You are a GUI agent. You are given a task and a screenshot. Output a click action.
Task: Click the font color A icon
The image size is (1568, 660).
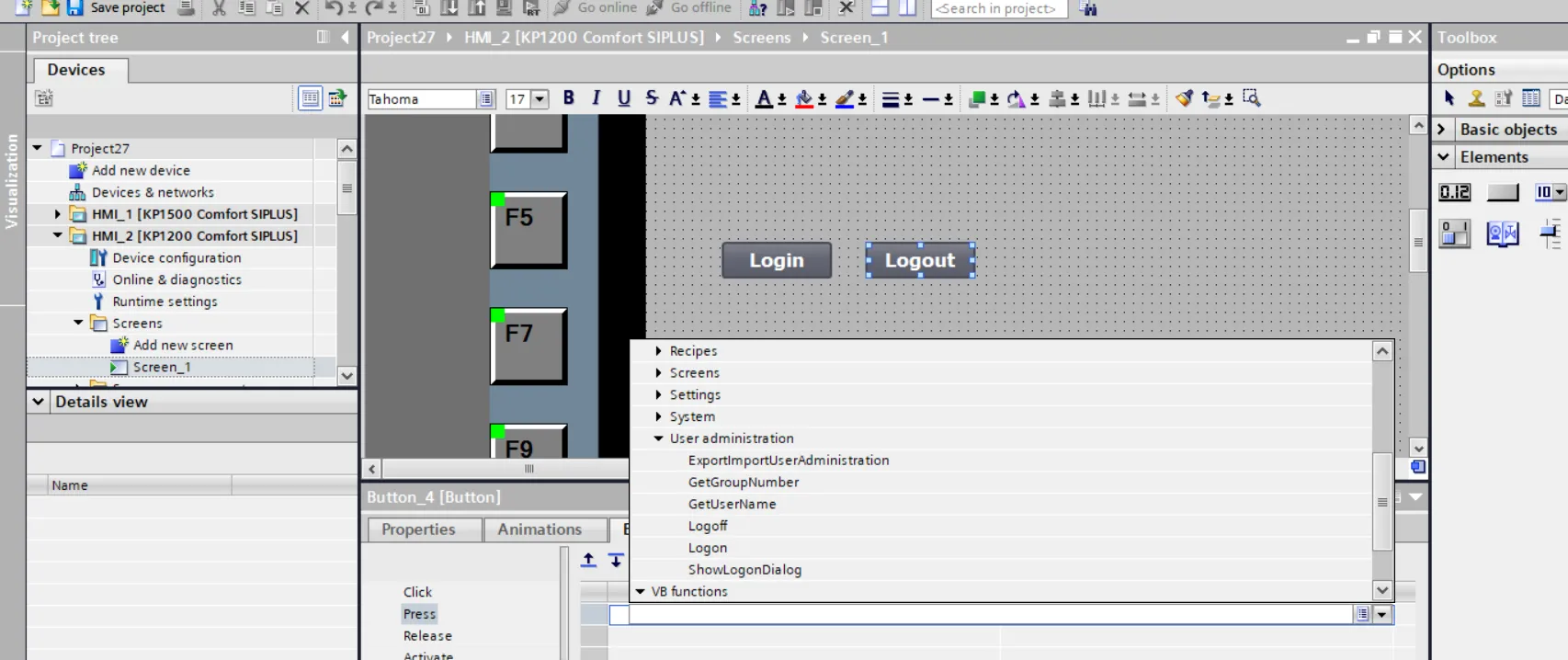[x=764, y=98]
